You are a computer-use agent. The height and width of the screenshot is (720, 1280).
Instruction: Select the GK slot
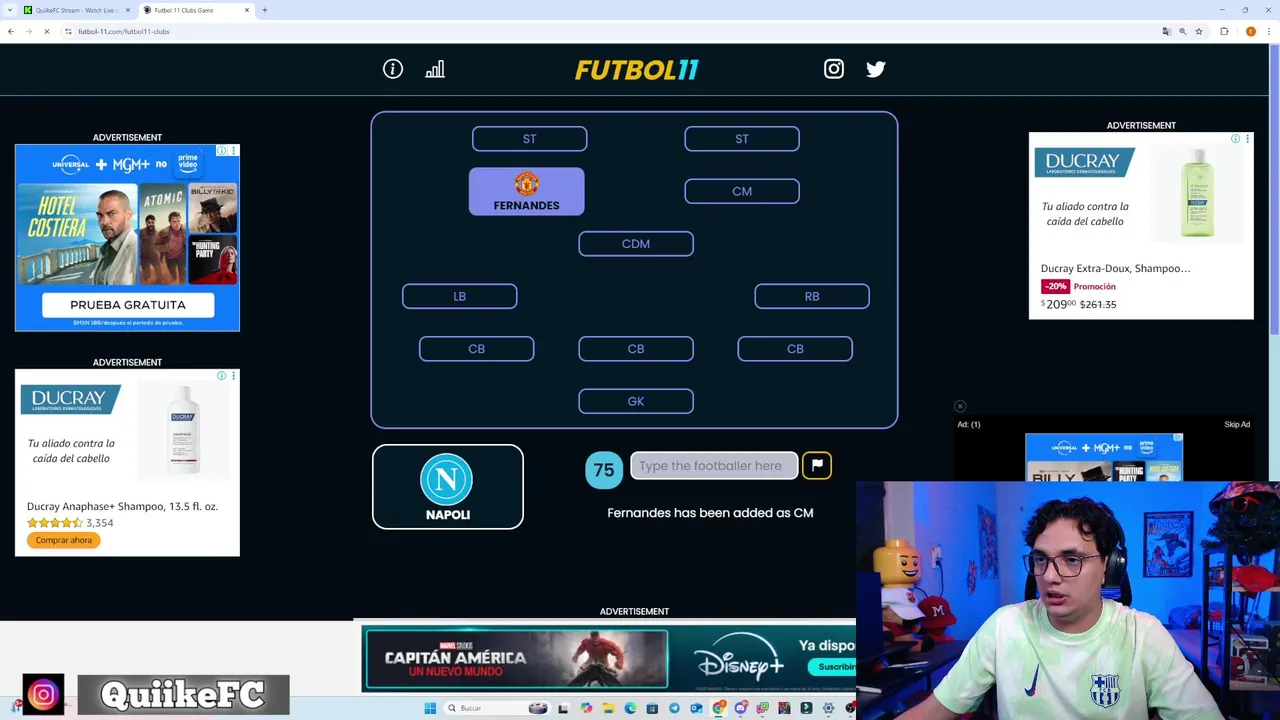636,401
